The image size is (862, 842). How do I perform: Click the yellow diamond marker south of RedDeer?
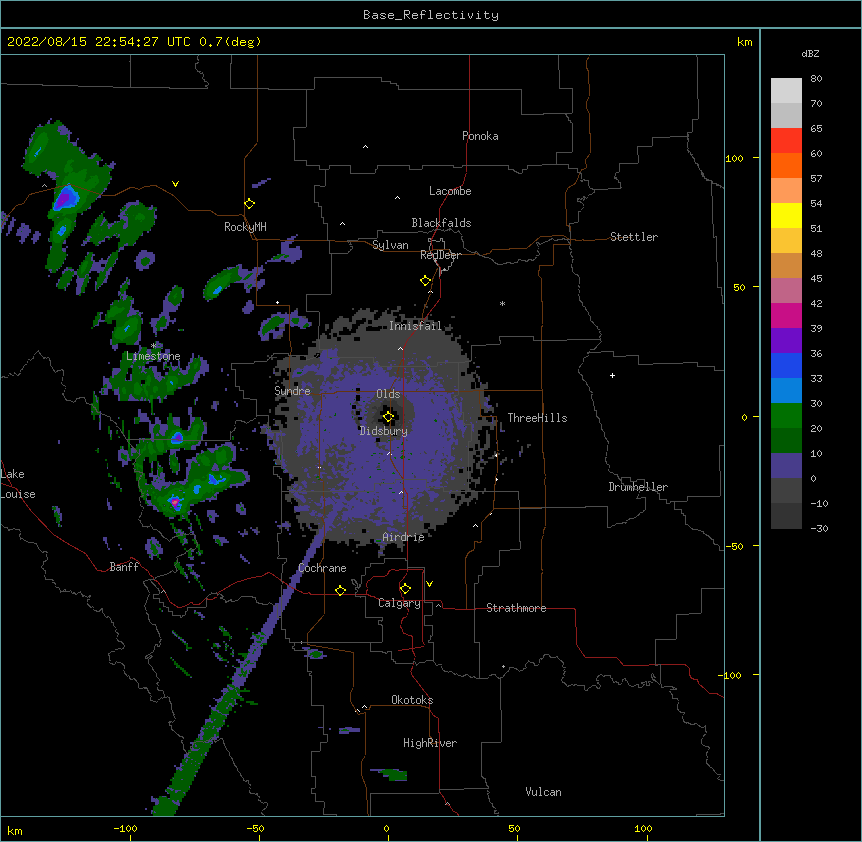[425, 281]
